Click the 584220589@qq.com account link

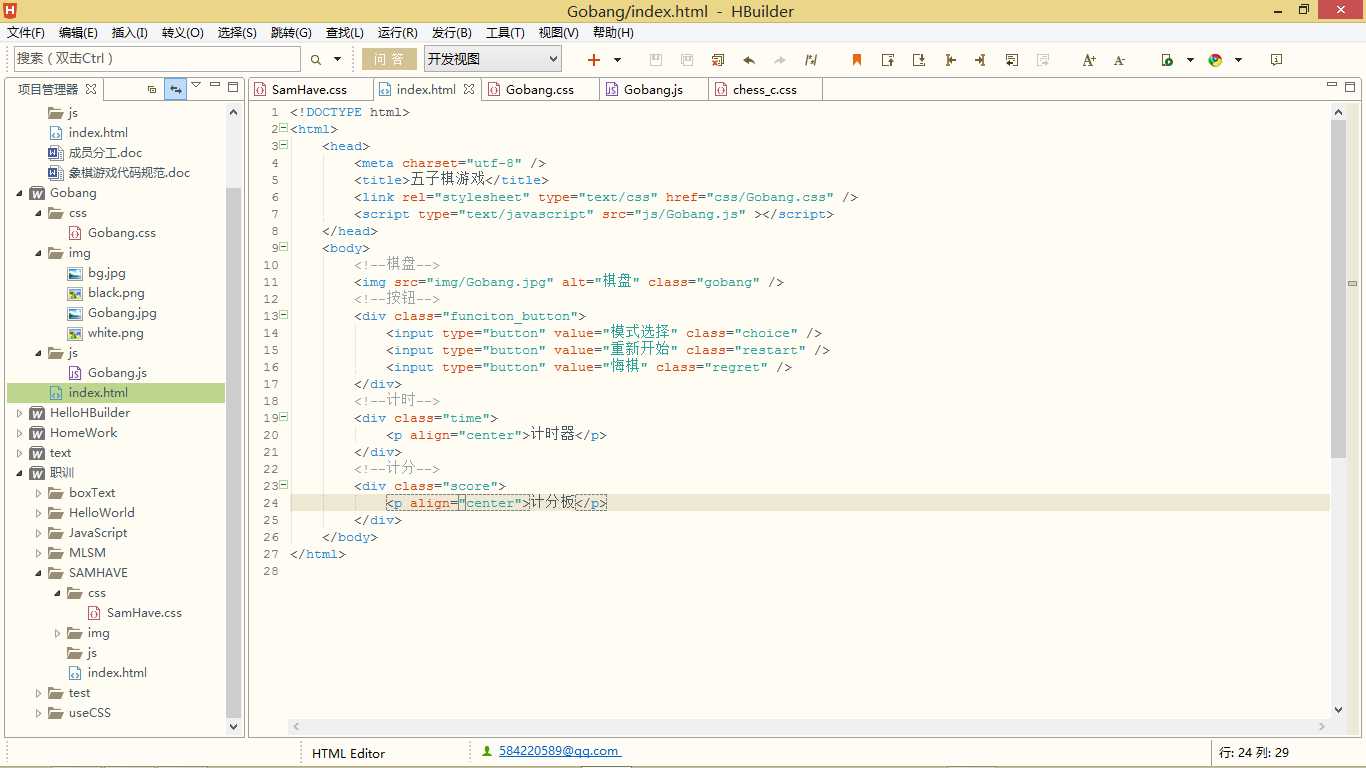pos(559,751)
